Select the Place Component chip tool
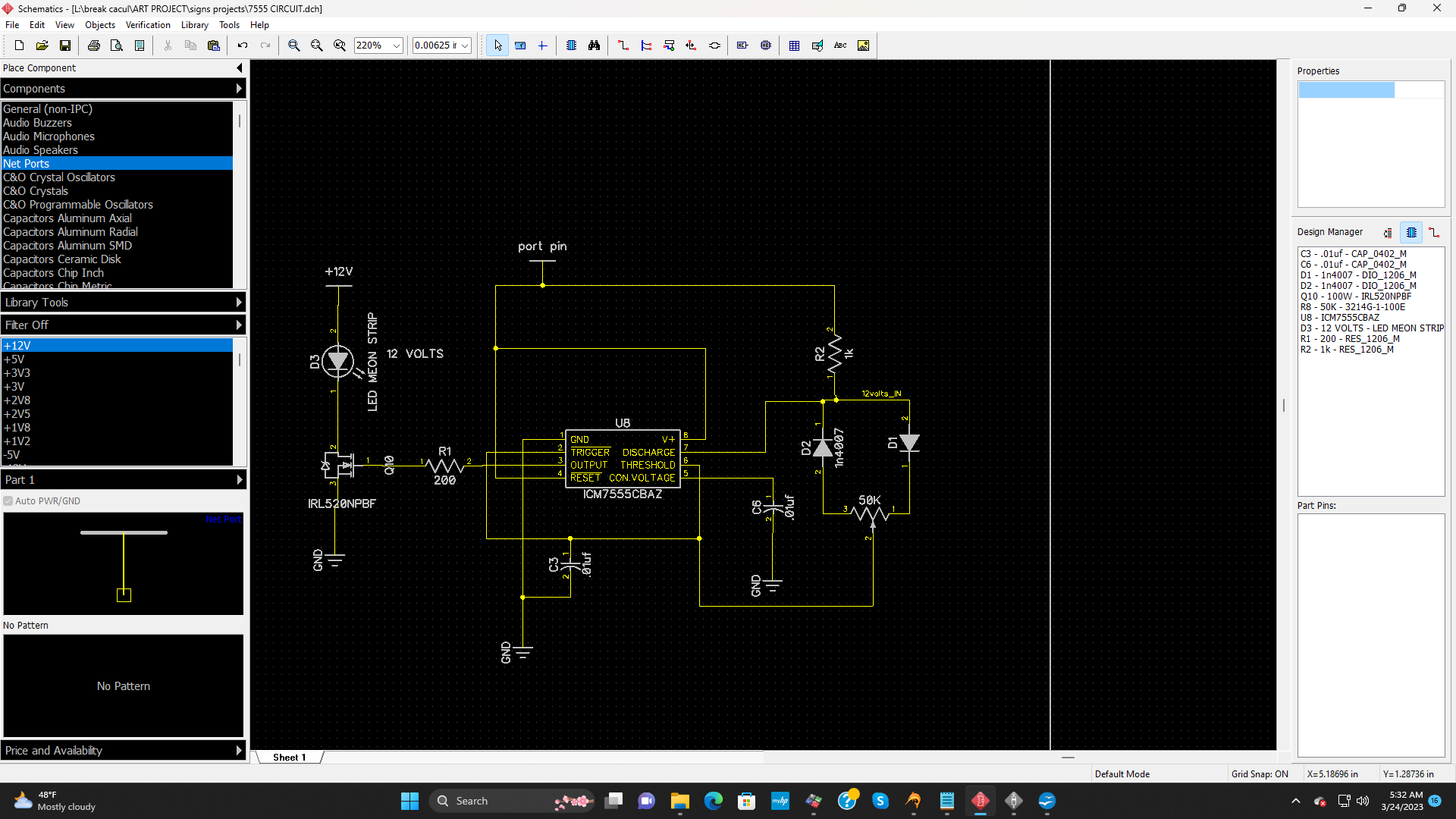The image size is (1456, 819). click(x=572, y=45)
